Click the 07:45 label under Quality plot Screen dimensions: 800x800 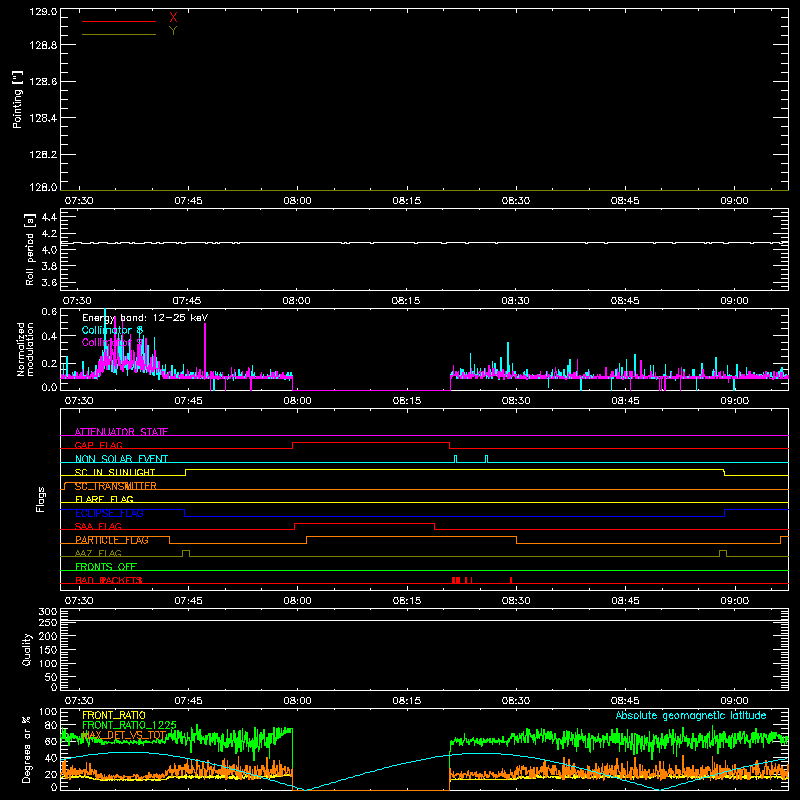coord(188,701)
